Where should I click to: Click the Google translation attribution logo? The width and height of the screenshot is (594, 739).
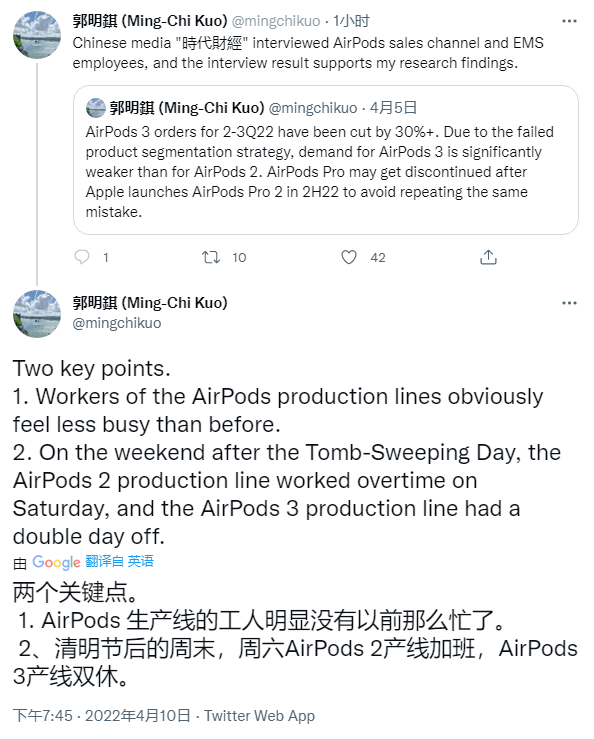point(56,562)
